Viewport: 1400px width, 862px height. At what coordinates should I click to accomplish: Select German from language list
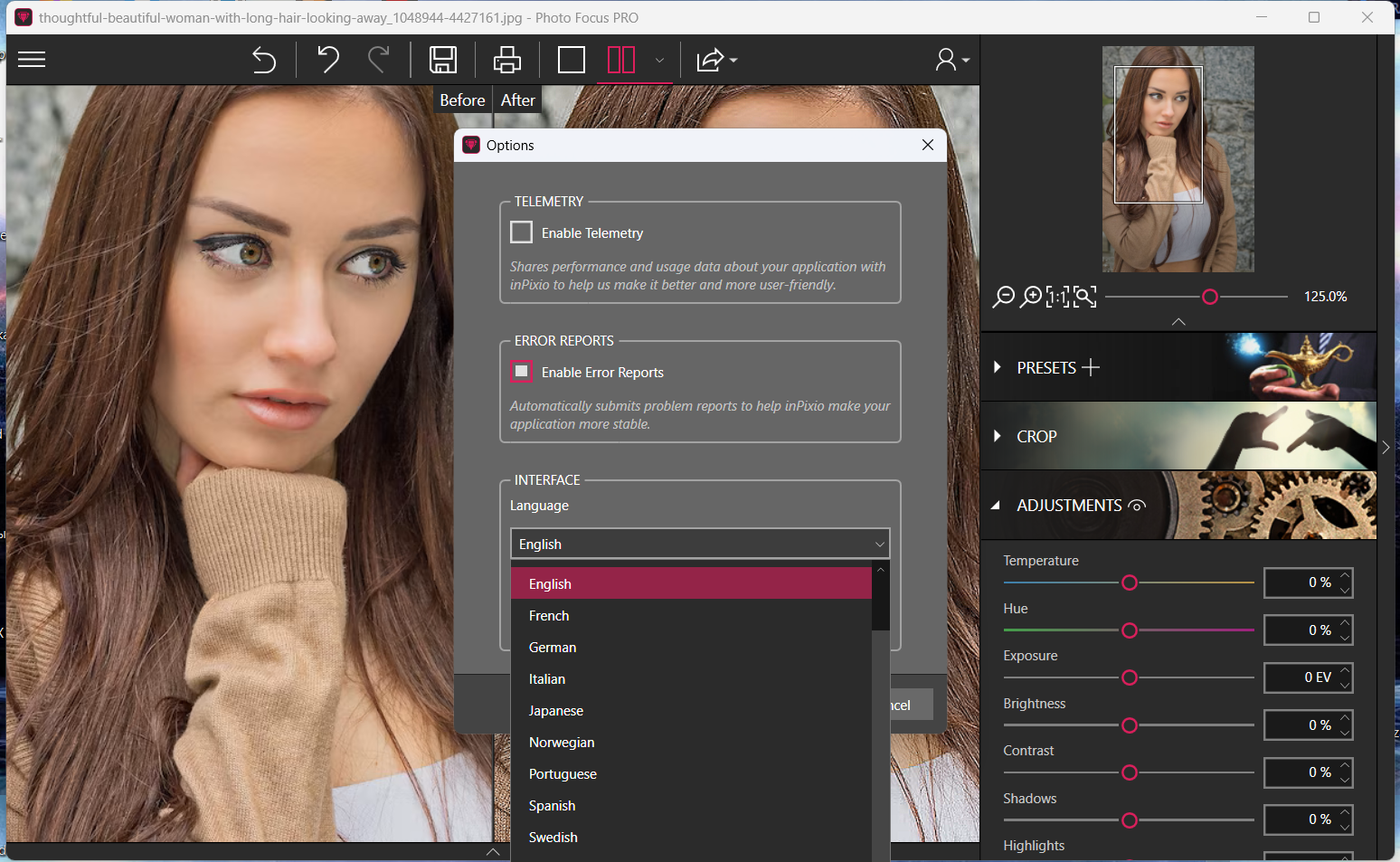pos(553,648)
